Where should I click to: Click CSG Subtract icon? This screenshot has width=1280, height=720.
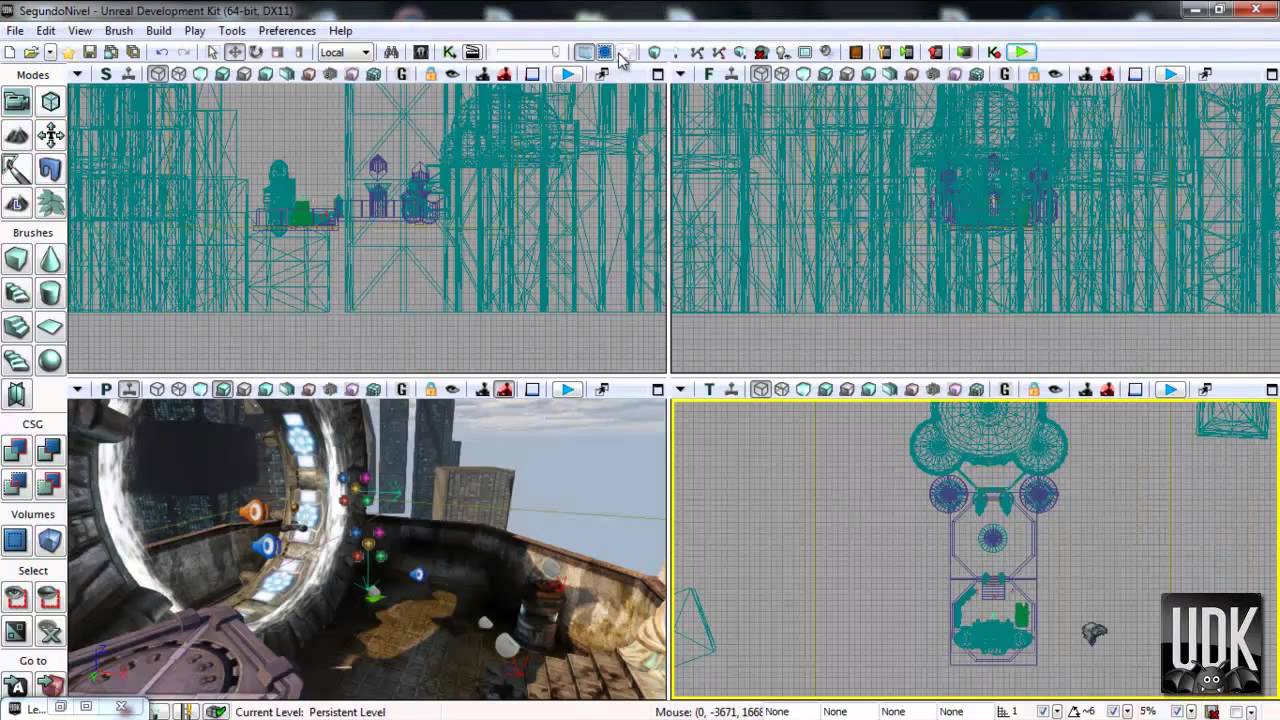[x=50, y=451]
